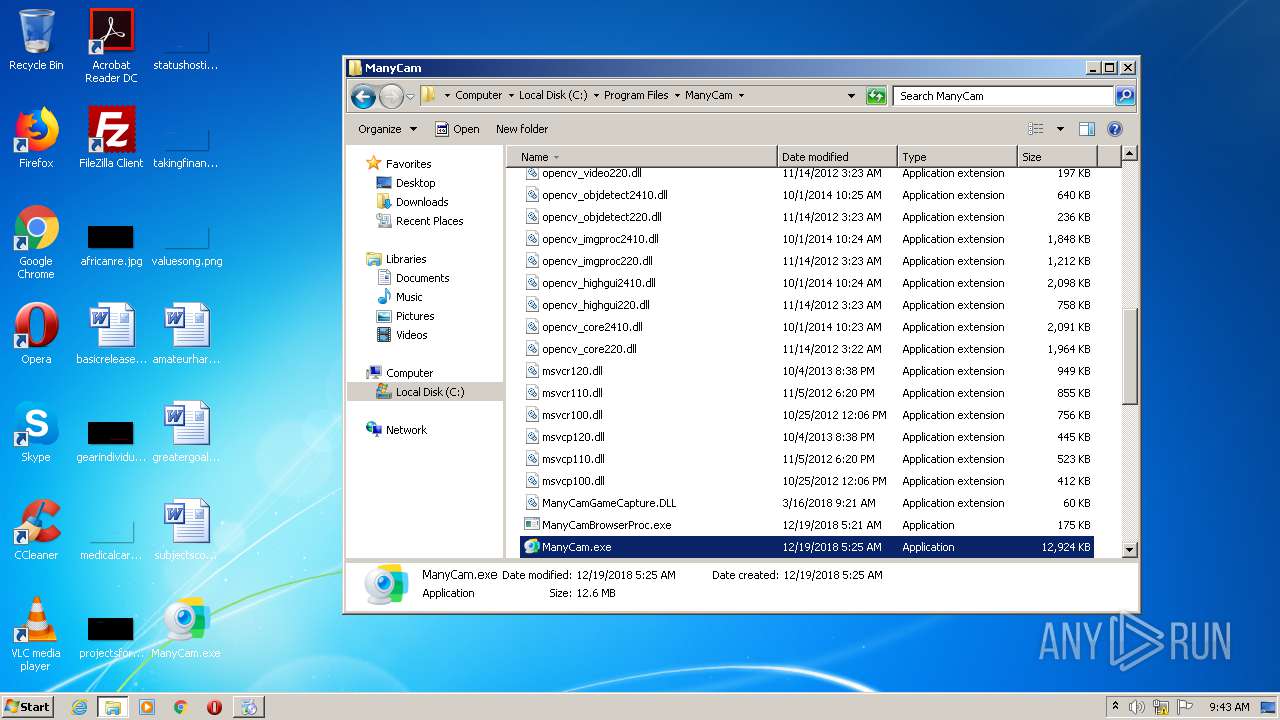Click the Search ManyCam input field

1003,96
